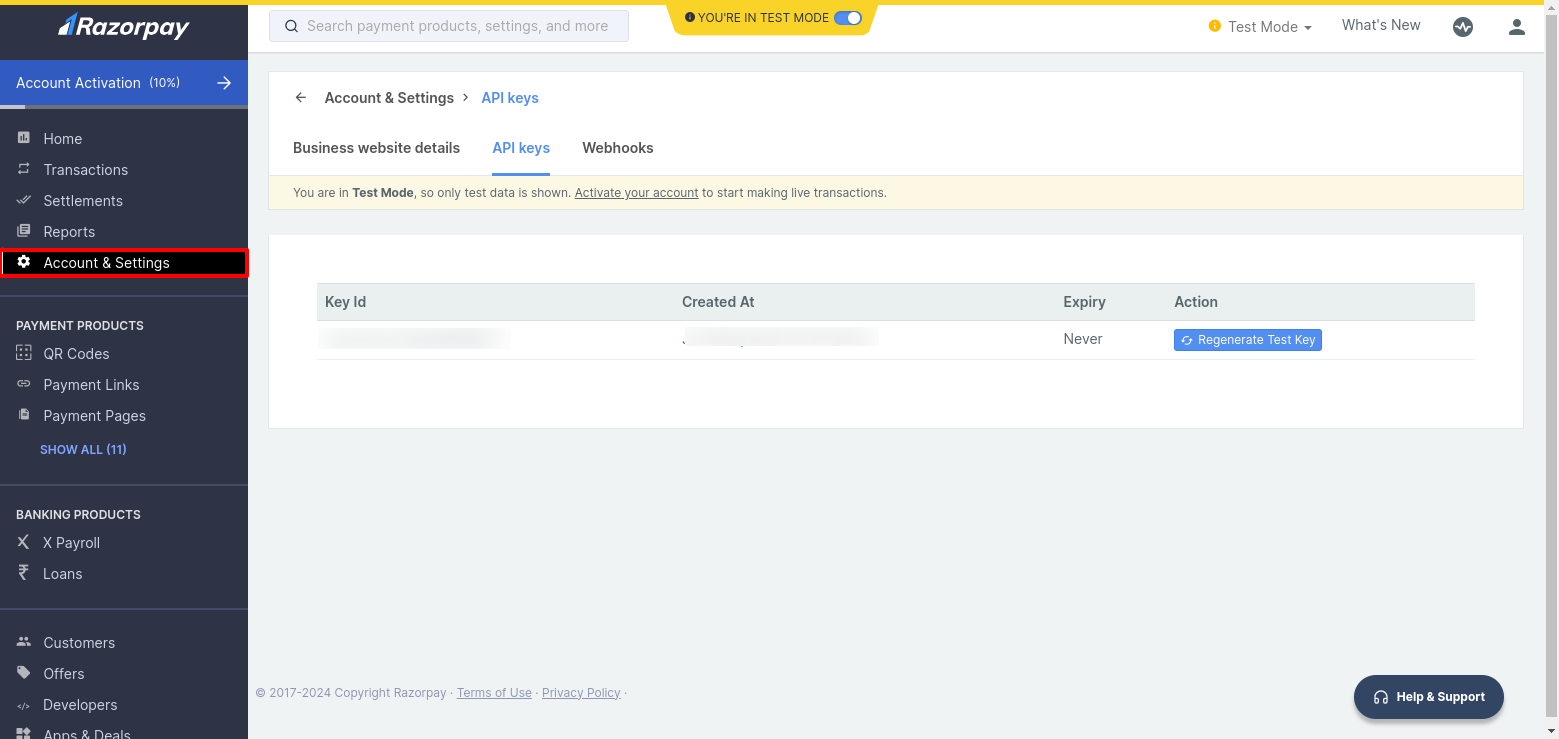1559x739 pixels.
Task: Toggle the Test Mode switch off
Action: point(847,18)
